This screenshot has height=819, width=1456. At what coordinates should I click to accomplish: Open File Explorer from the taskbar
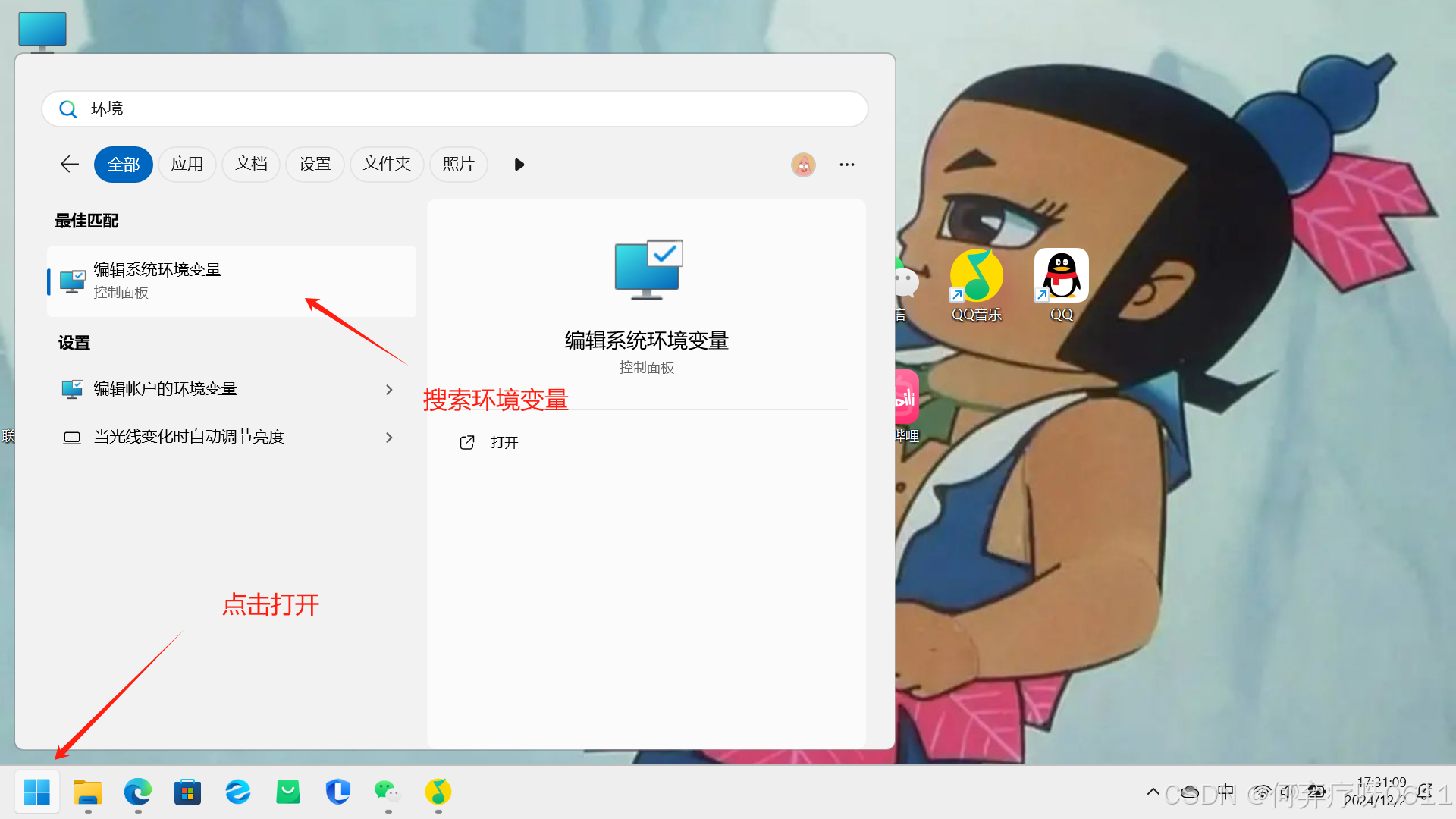(x=88, y=792)
